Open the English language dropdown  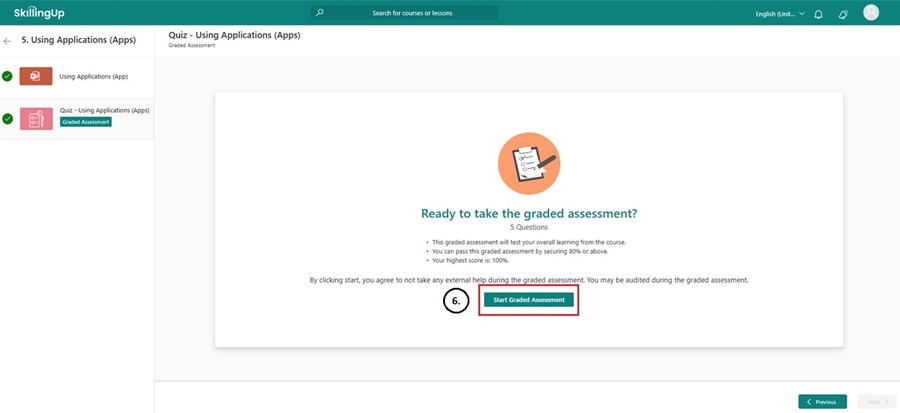(780, 14)
